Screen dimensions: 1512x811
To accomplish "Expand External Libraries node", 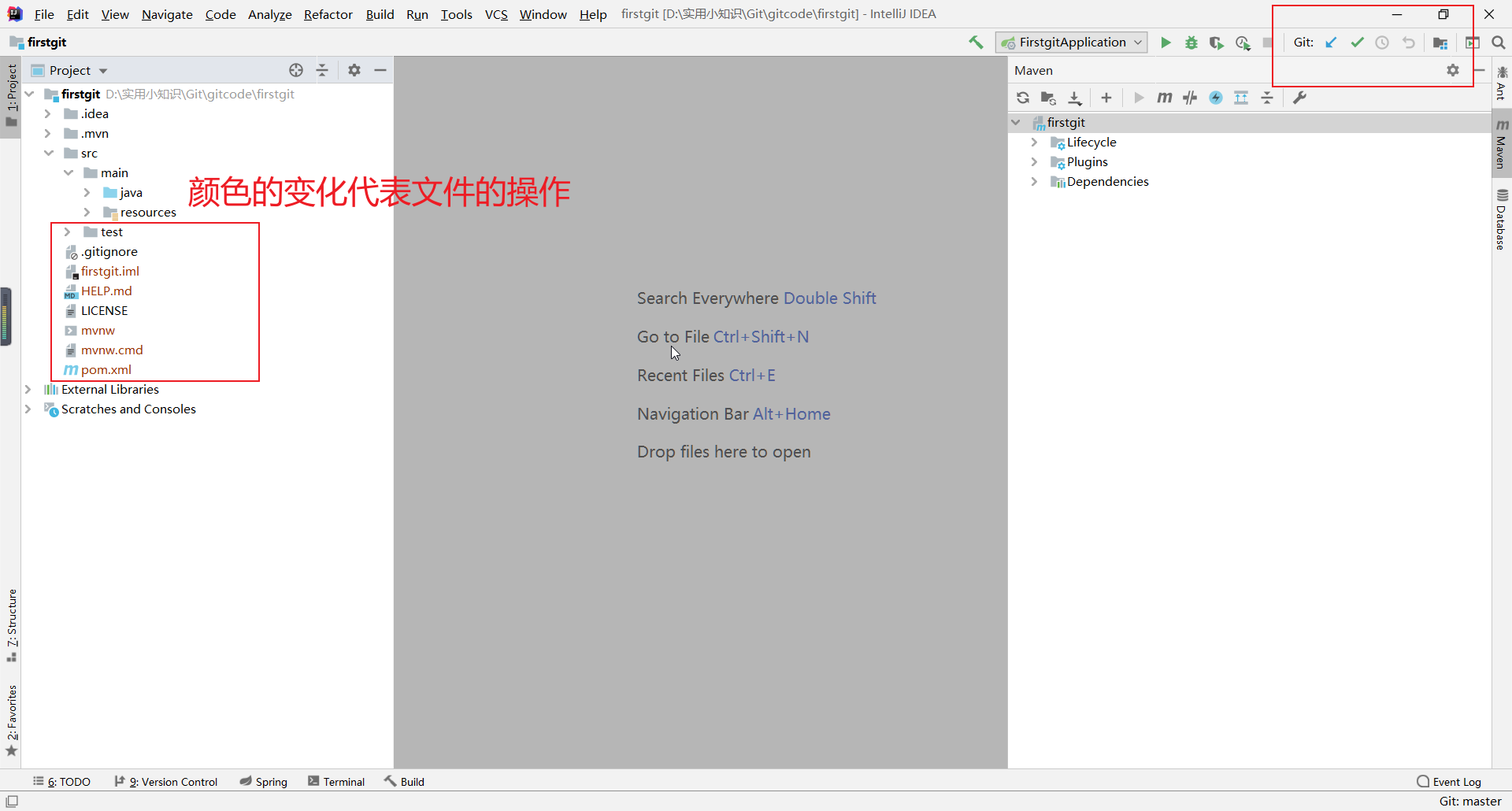I will 28,389.
